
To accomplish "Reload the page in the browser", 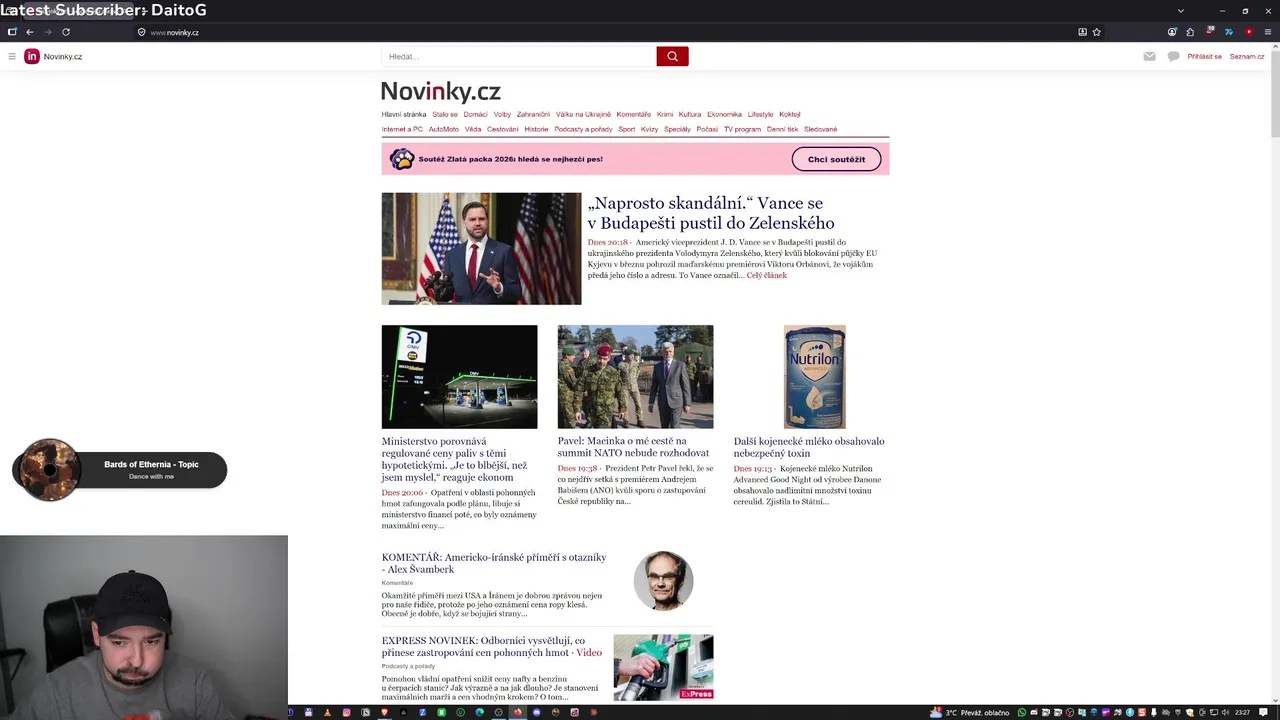I will (x=66, y=32).
